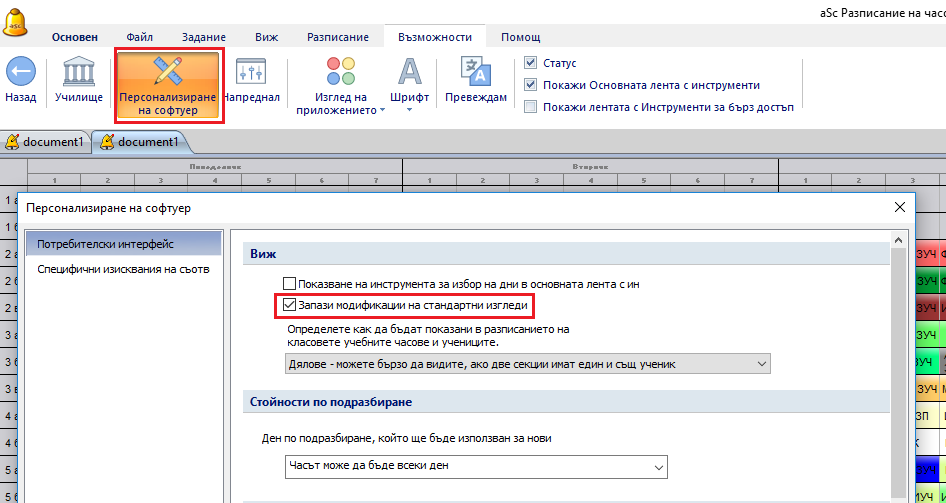Open the Напреднал sliders icon

[x=250, y=72]
